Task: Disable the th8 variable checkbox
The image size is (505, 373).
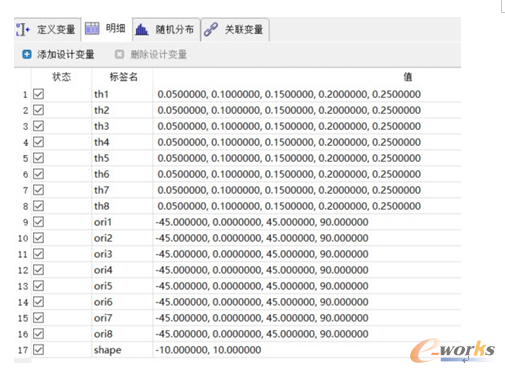Action: point(38,206)
